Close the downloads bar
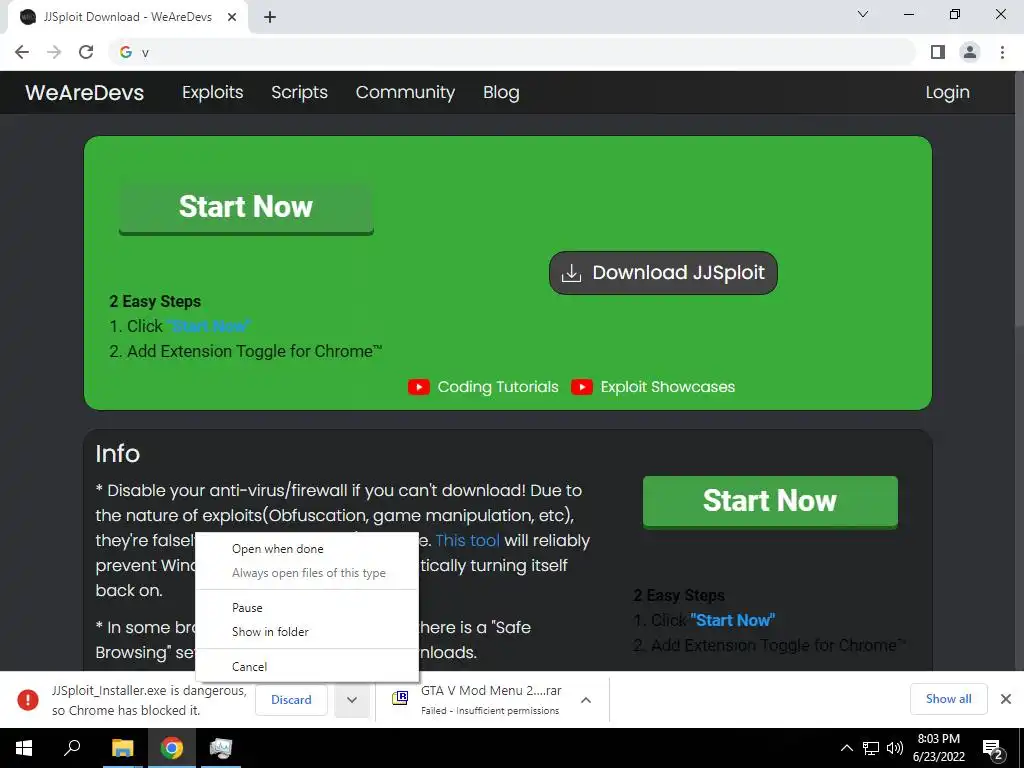The image size is (1024, 768). (x=1006, y=699)
